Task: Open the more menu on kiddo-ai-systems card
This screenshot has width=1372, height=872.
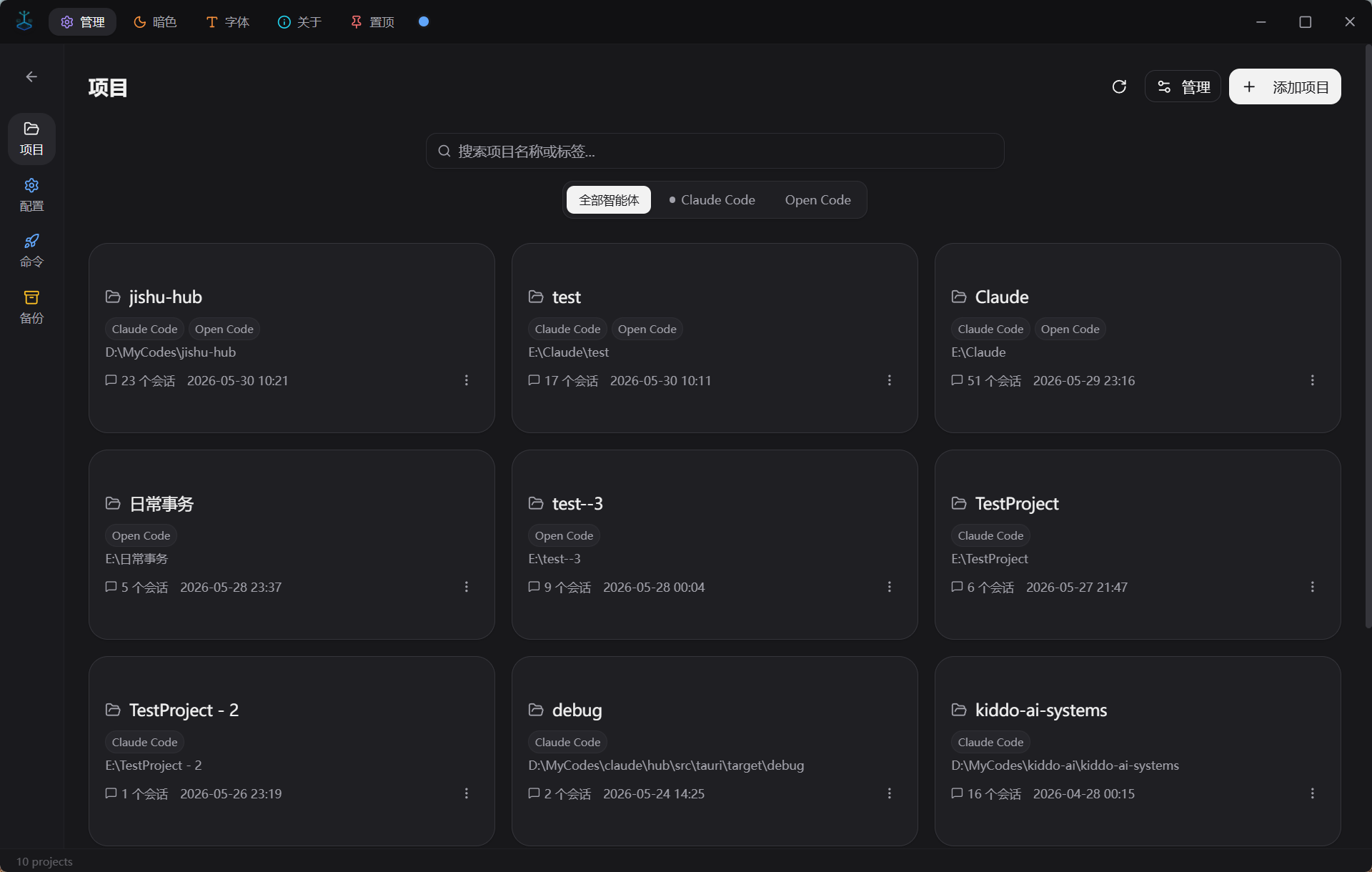Action: click(1313, 793)
